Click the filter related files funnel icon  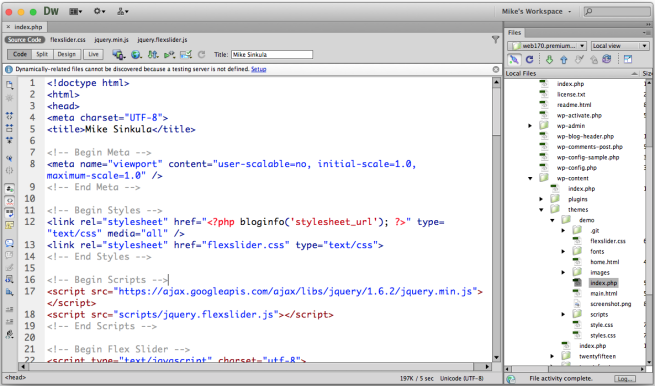pyautogui.click(x=495, y=39)
